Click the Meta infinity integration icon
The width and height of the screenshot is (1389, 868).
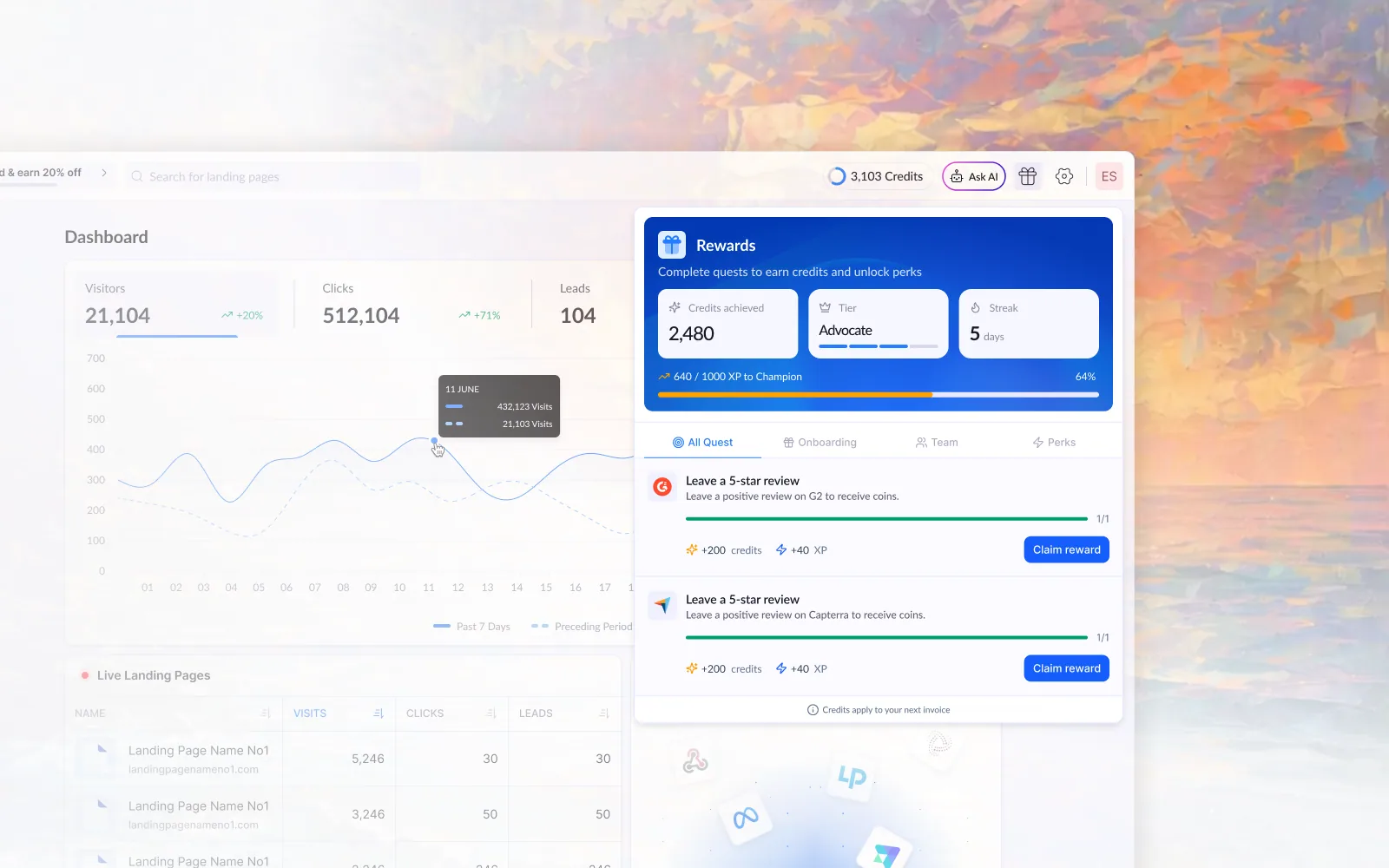pyautogui.click(x=746, y=817)
